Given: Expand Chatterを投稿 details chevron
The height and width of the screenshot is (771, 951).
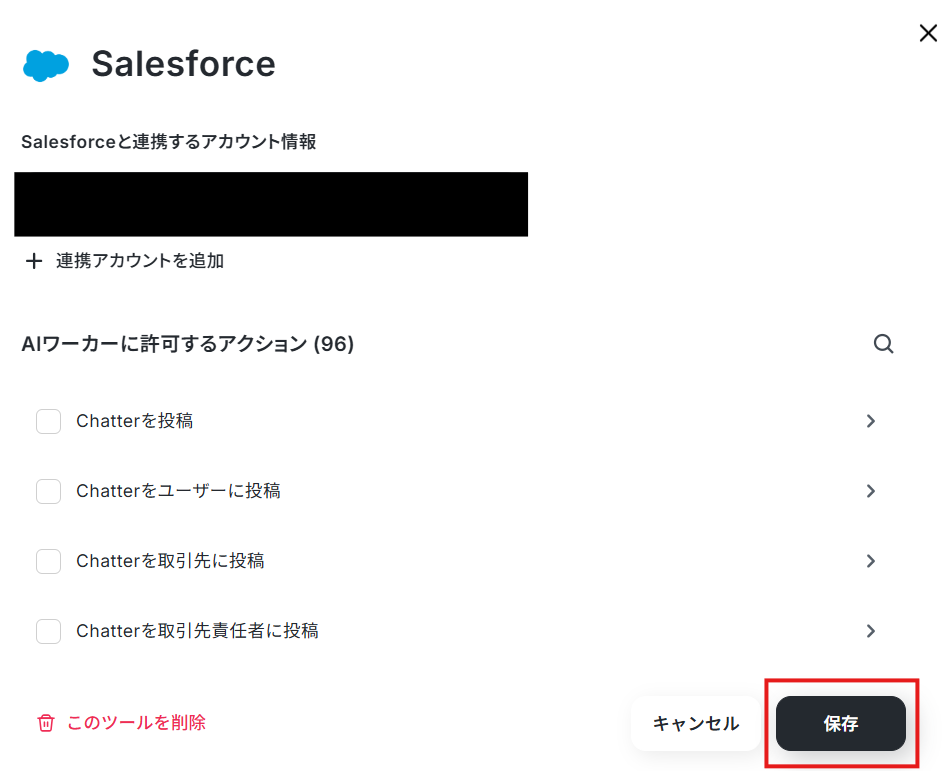Looking at the screenshot, I should (871, 421).
